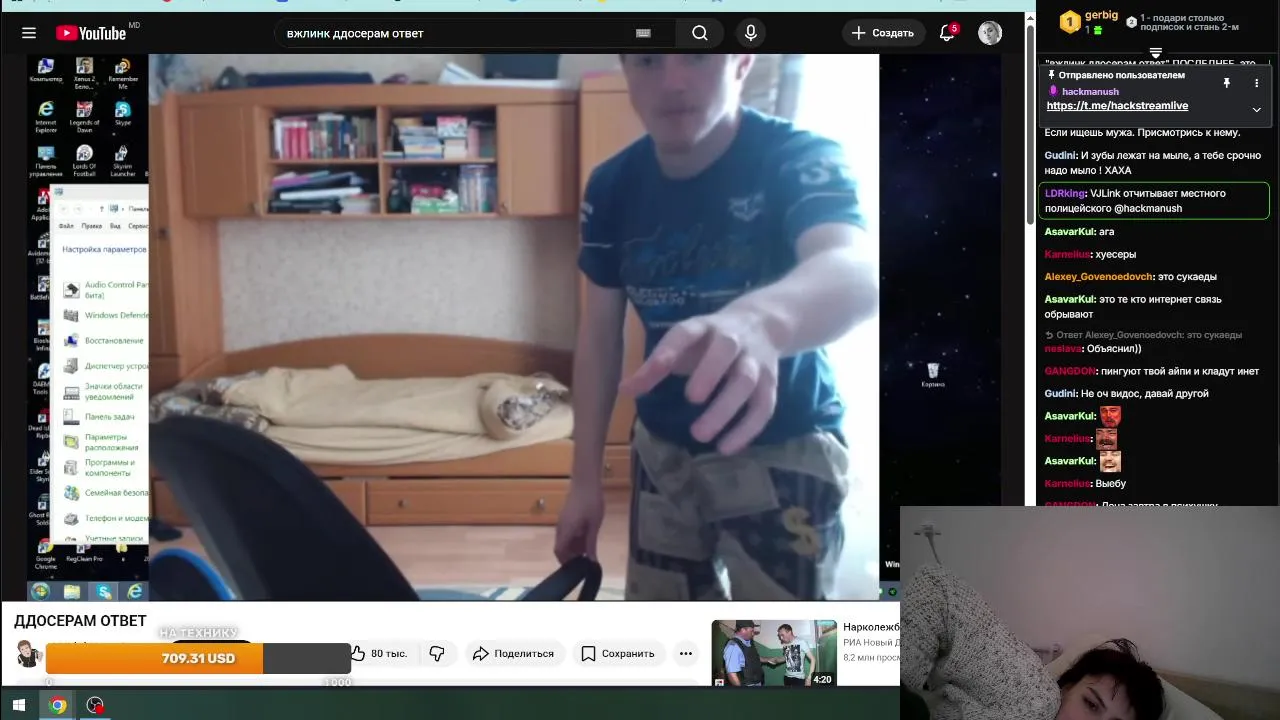Switch to OBS Studio in the taskbar
Screen dimensions: 1280x720
(x=95, y=705)
